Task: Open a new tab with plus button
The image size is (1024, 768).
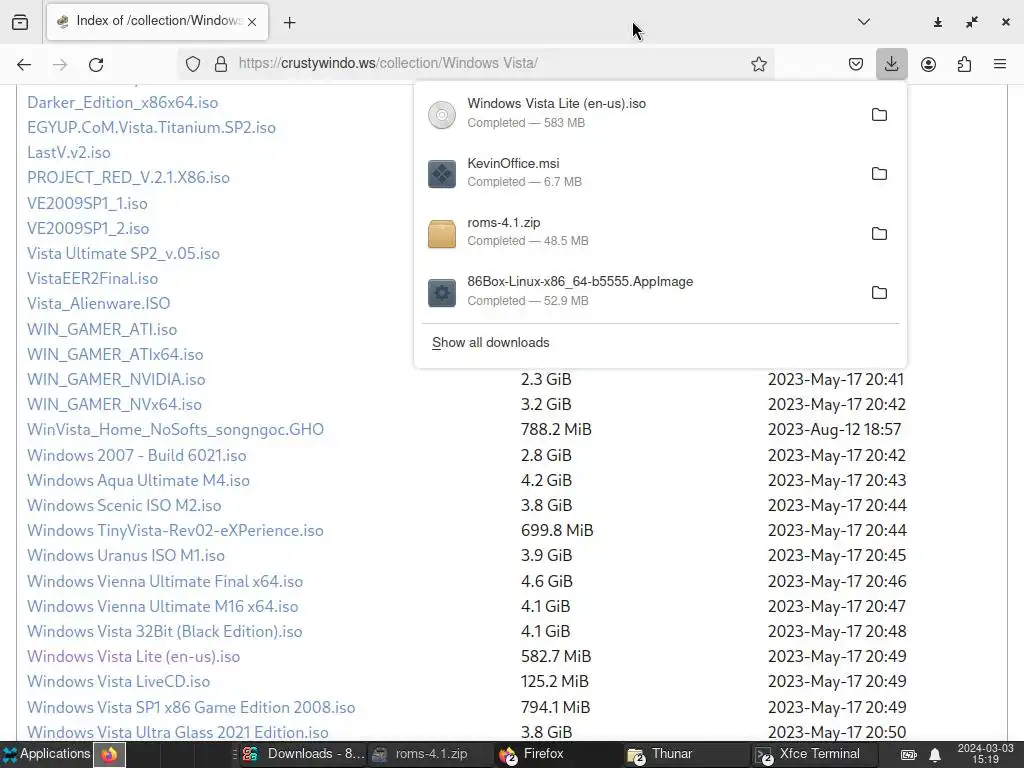Action: coord(290,23)
